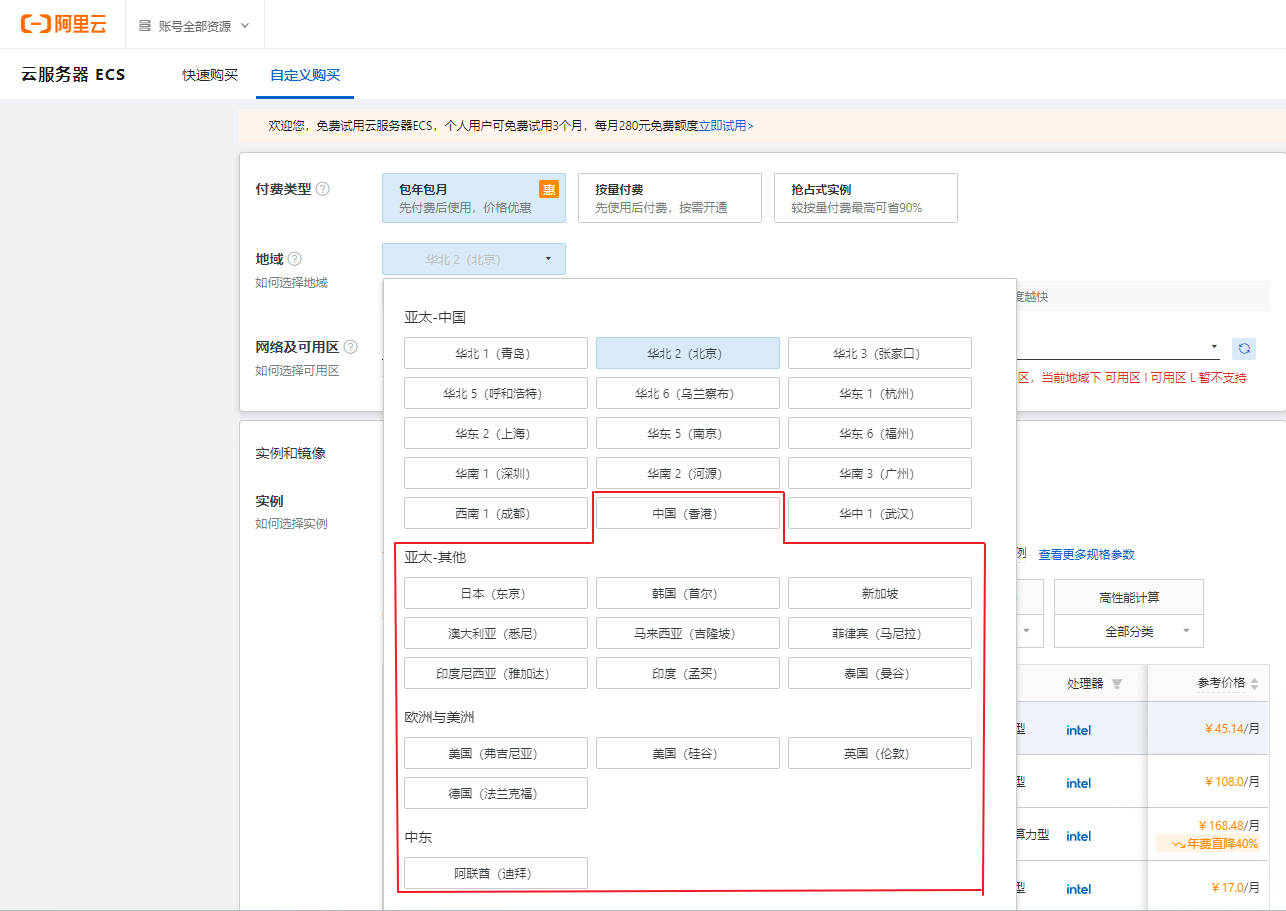1286x911 pixels.
Task: Choose region 美国（硅谷）
Action: point(688,753)
